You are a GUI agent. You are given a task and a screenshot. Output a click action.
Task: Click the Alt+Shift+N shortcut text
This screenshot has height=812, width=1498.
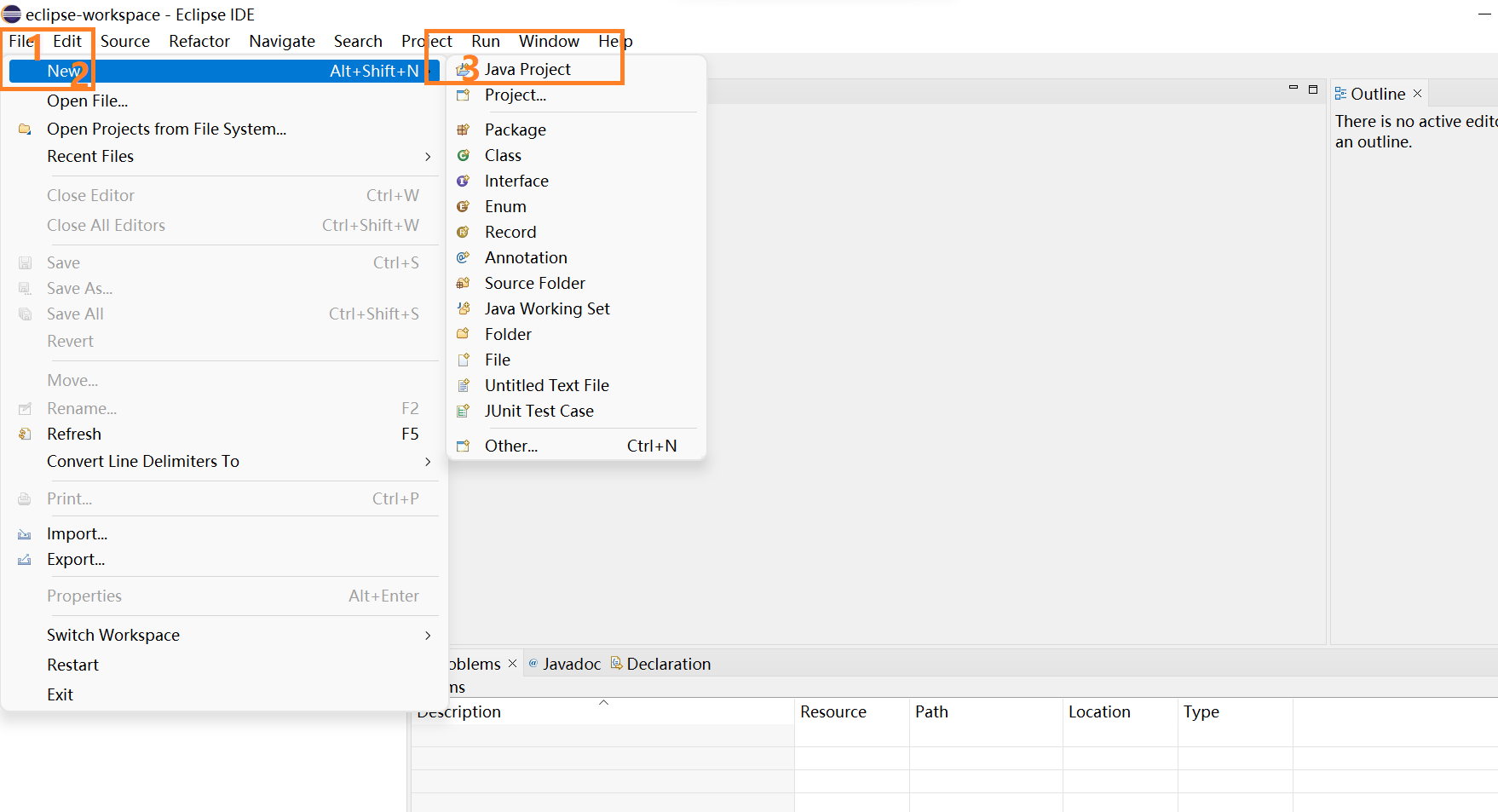374,71
